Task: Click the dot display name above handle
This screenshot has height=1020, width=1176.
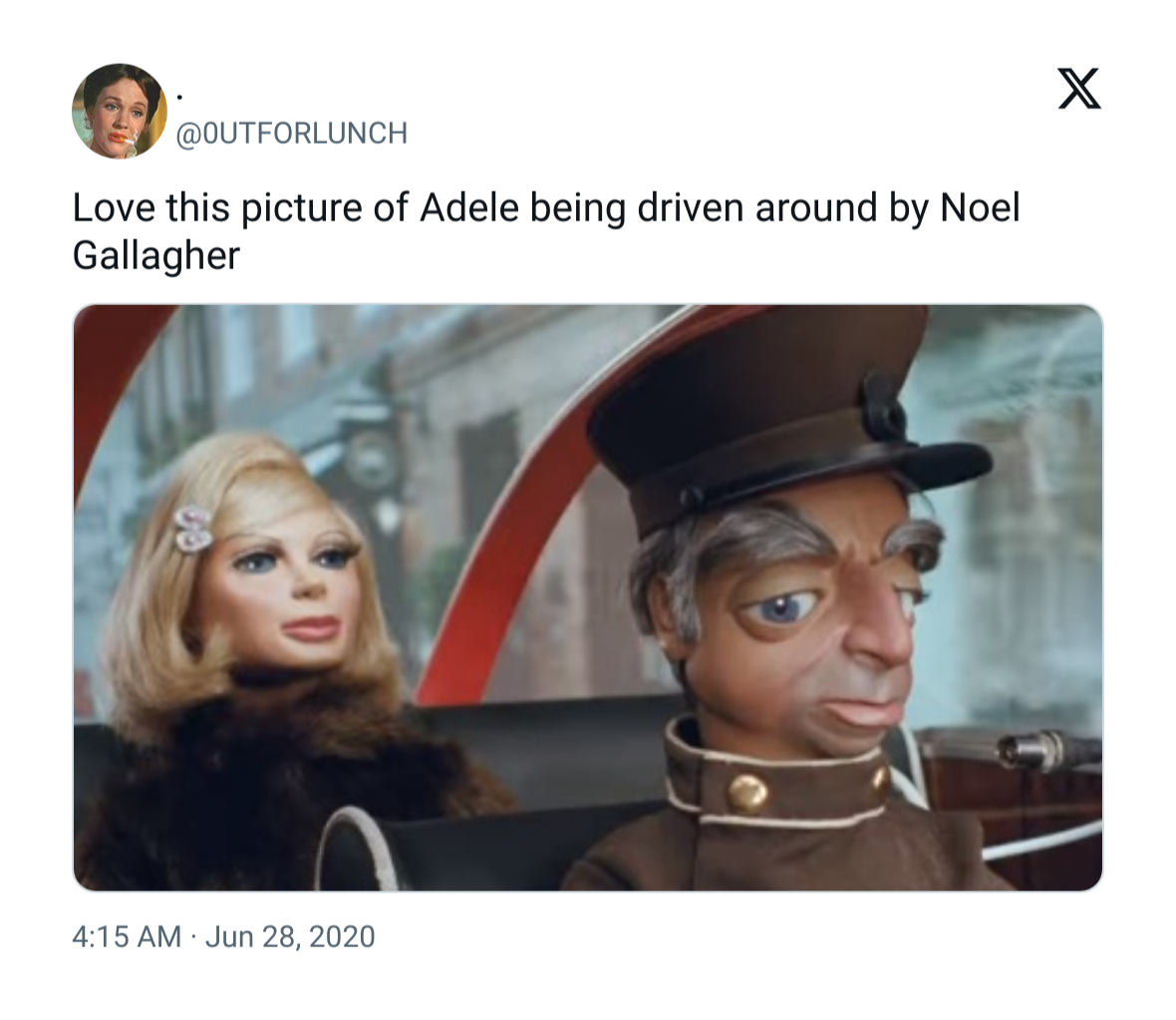Action: pyautogui.click(x=179, y=96)
